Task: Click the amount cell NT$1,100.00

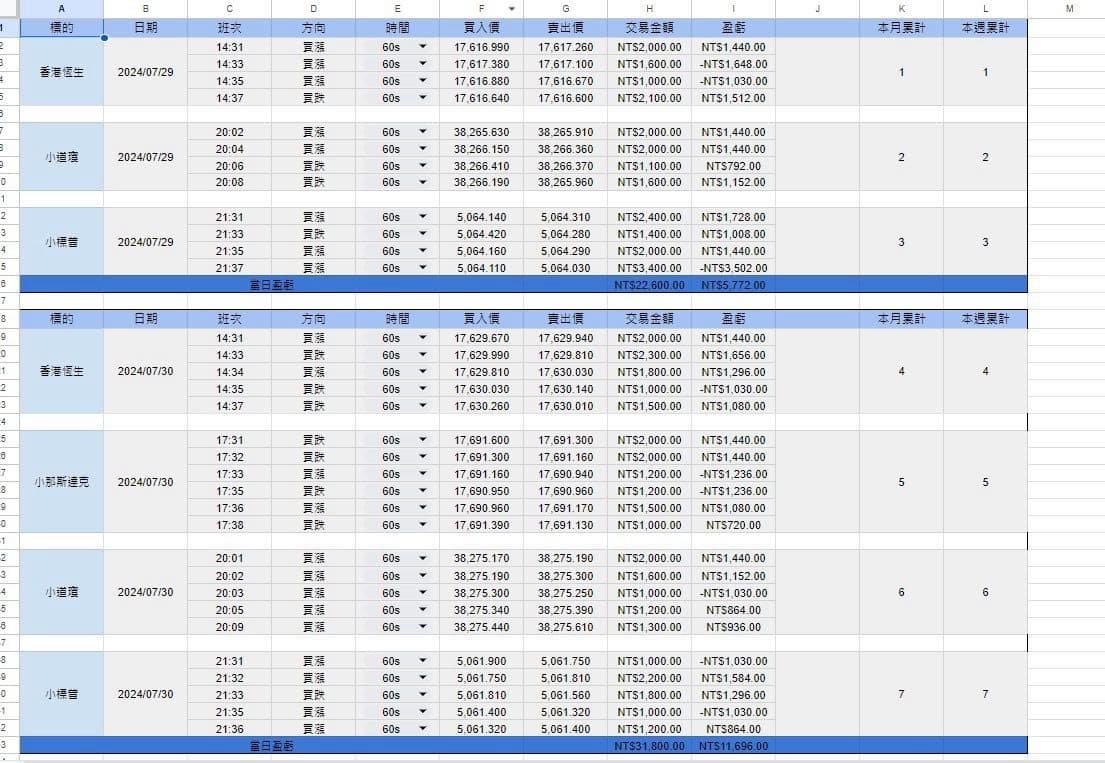Action: pos(649,166)
